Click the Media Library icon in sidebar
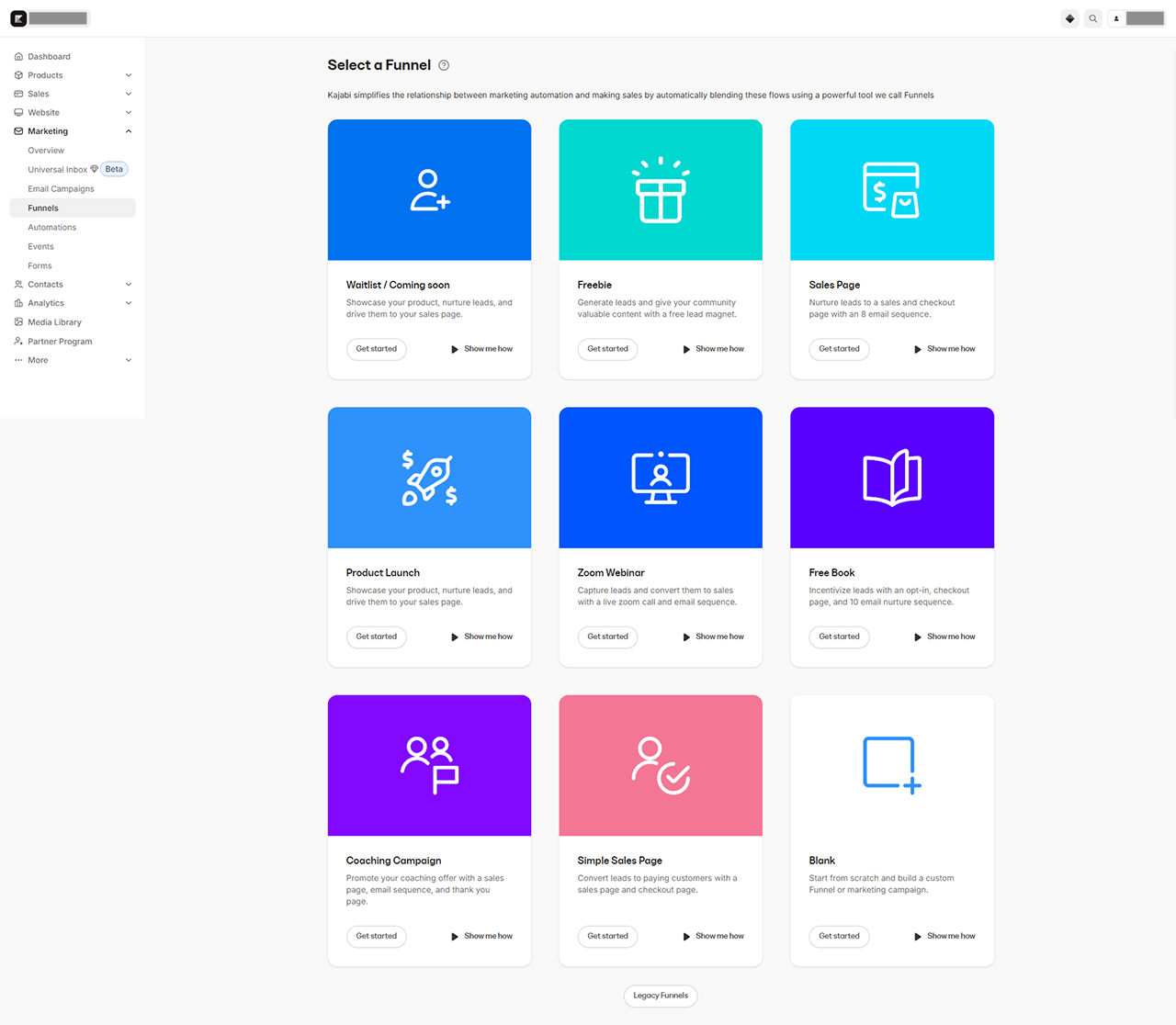The width and height of the screenshot is (1176, 1025). coord(18,322)
